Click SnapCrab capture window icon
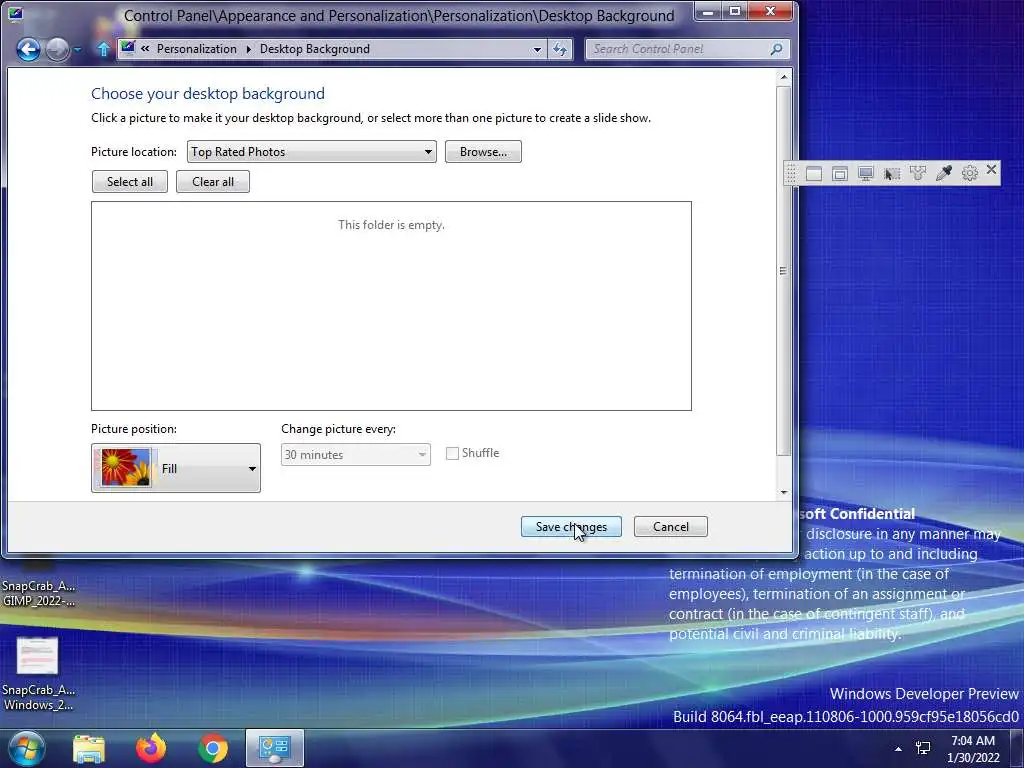The height and width of the screenshot is (768, 1024). tap(814, 174)
